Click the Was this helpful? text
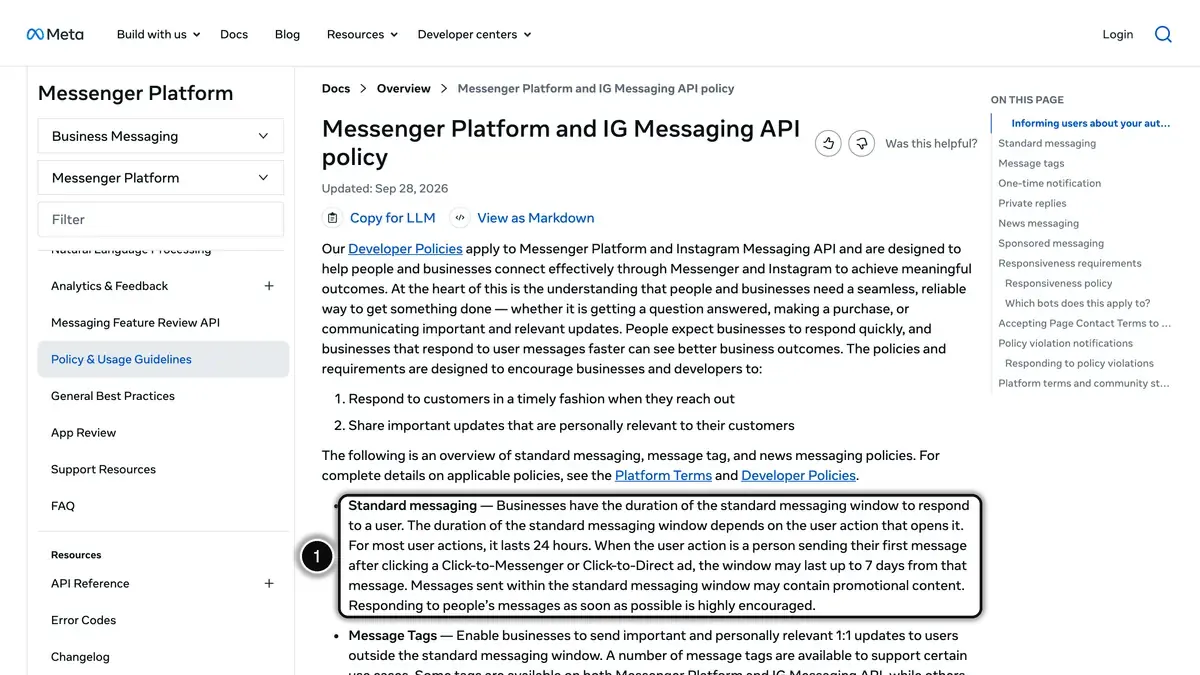The height and width of the screenshot is (675, 1200). pyautogui.click(x=931, y=144)
